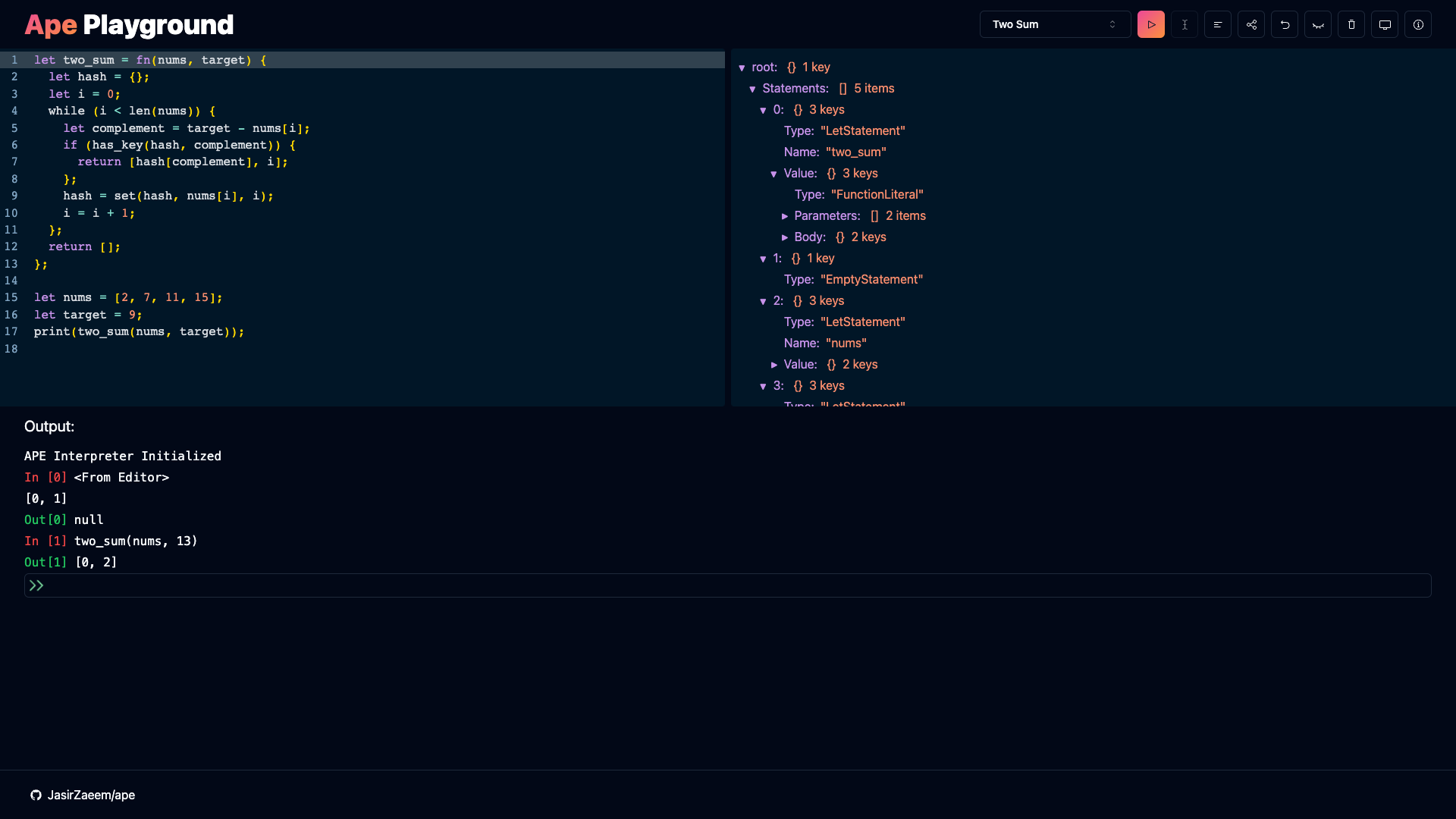Click line number 15 in the editor

tap(11, 297)
